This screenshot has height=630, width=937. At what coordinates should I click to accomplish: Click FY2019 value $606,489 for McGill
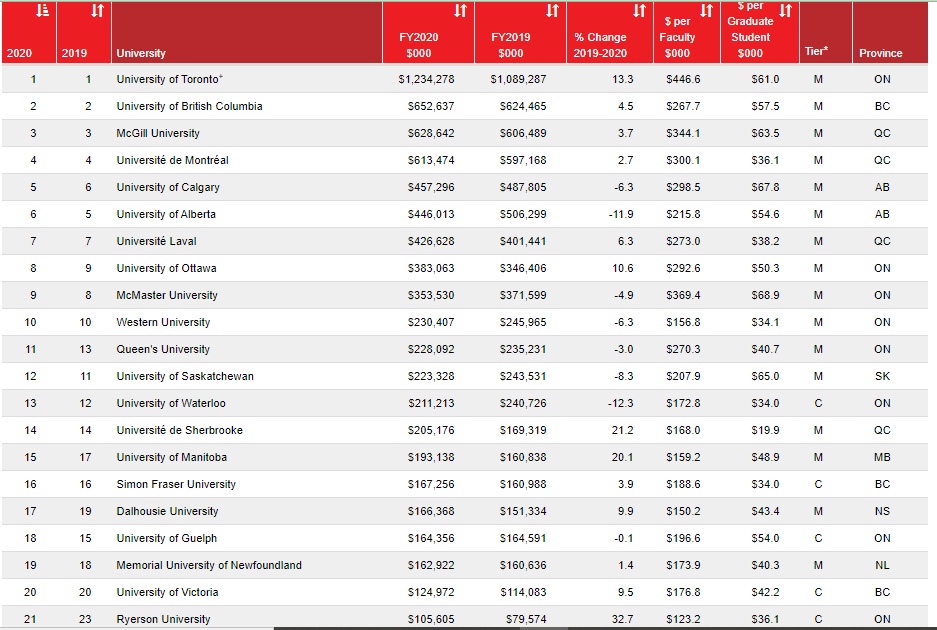point(523,133)
